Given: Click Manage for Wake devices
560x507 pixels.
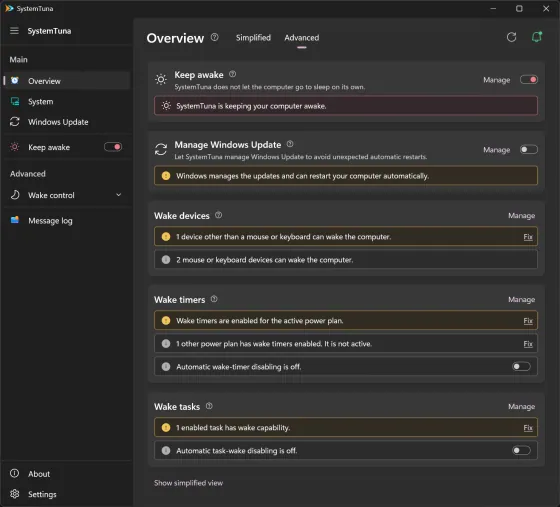Looking at the screenshot, I should [521, 216].
